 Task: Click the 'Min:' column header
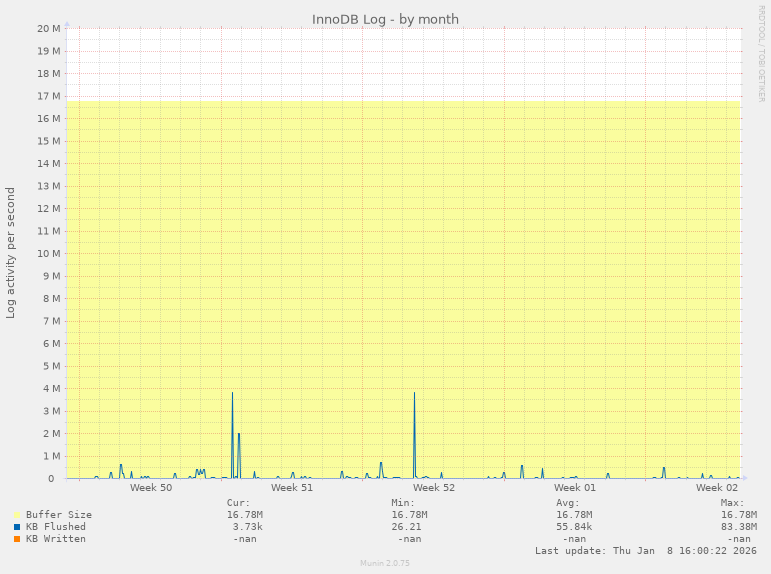coord(403,503)
